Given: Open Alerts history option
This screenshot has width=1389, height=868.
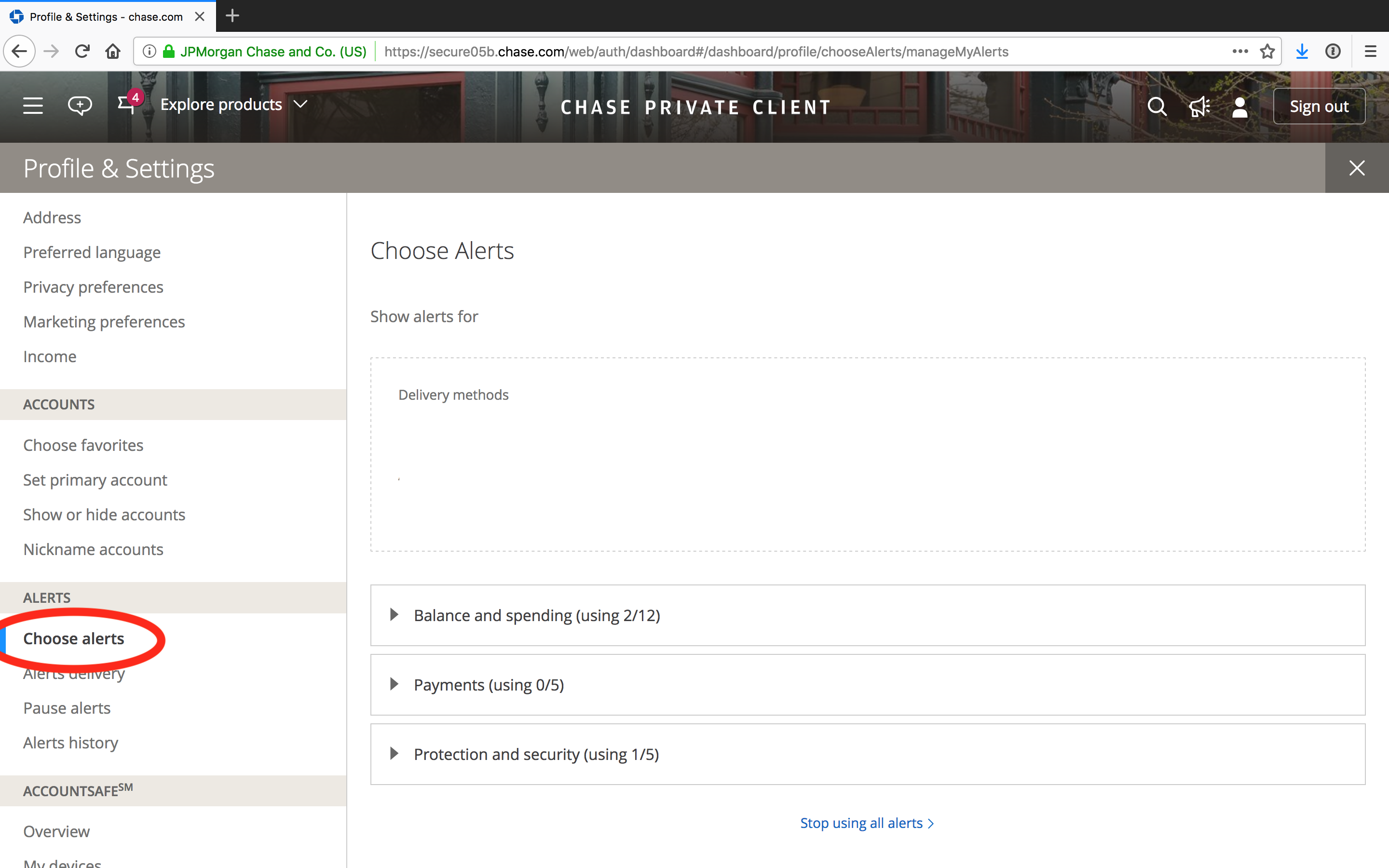Looking at the screenshot, I should point(70,743).
